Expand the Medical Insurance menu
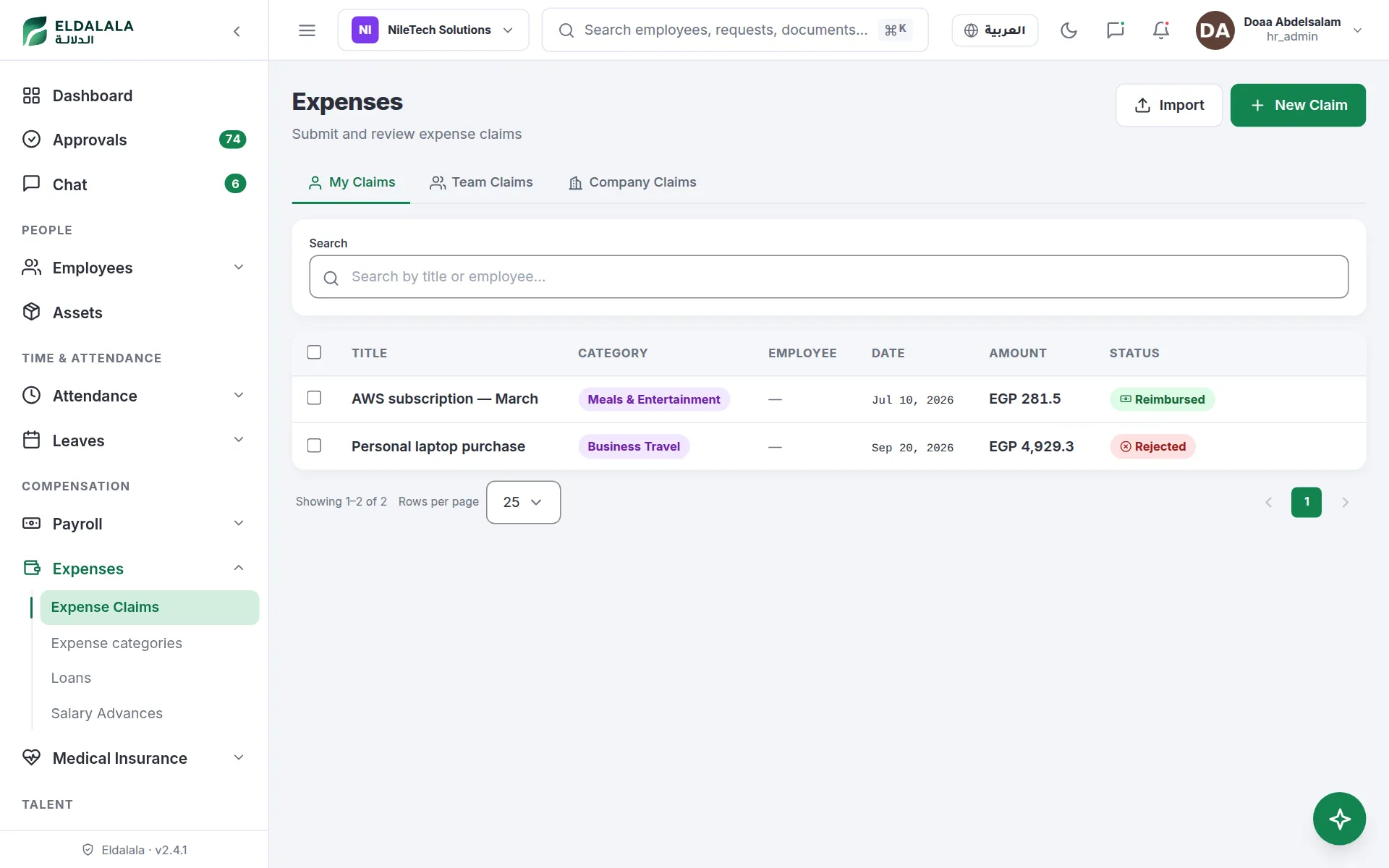 click(134, 758)
